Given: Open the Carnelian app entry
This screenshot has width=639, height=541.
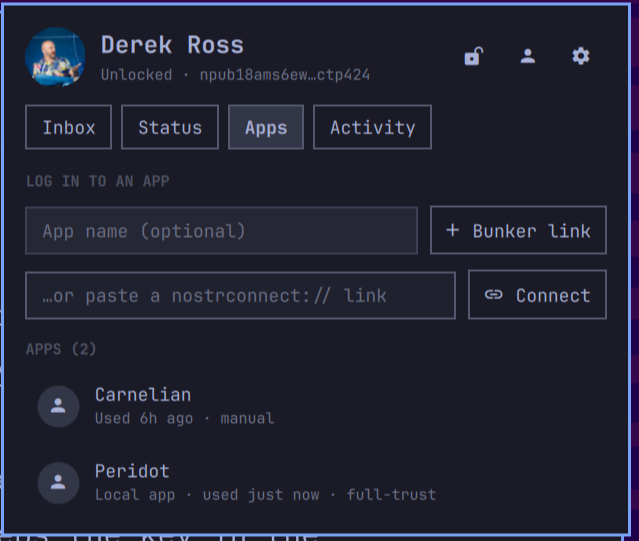Looking at the screenshot, I should [x=316, y=406].
